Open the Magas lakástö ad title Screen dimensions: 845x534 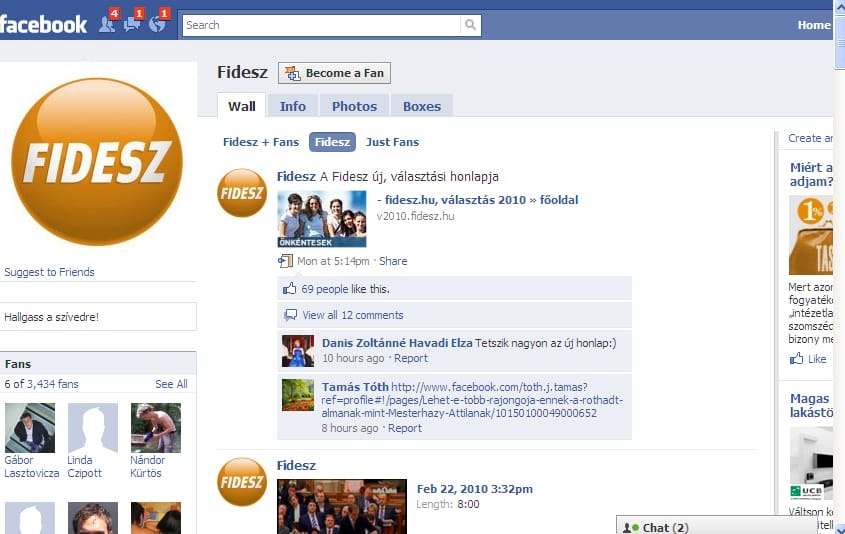(x=811, y=405)
